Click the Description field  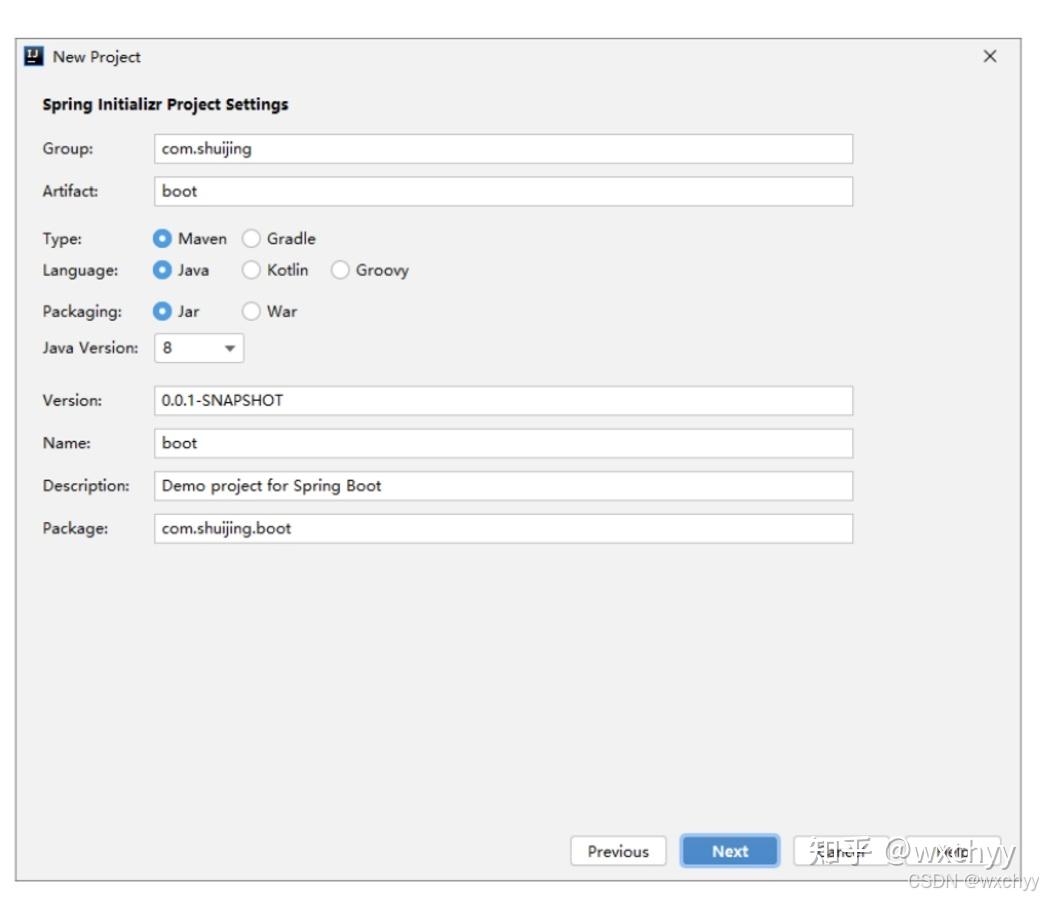pyautogui.click(x=503, y=486)
